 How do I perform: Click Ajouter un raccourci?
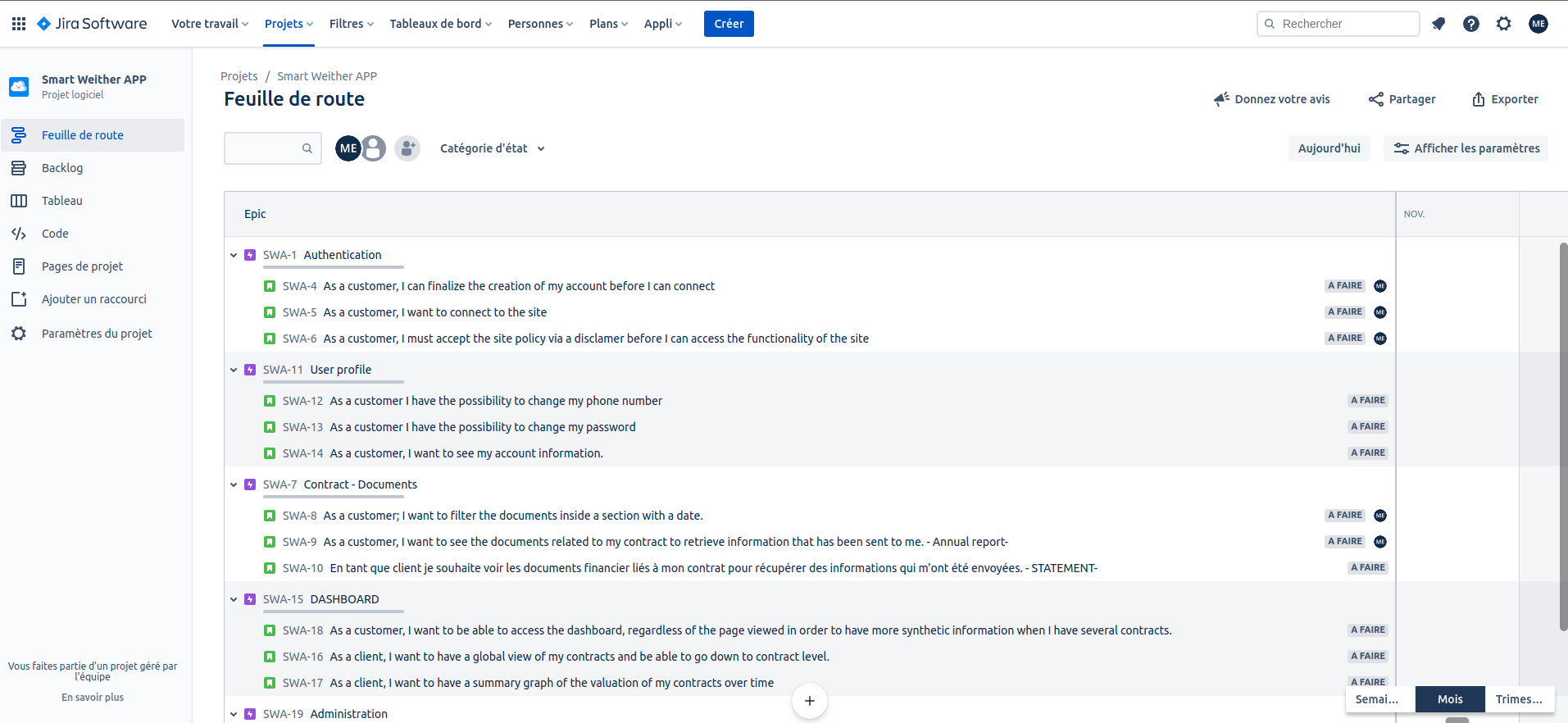pyautogui.click(x=93, y=299)
